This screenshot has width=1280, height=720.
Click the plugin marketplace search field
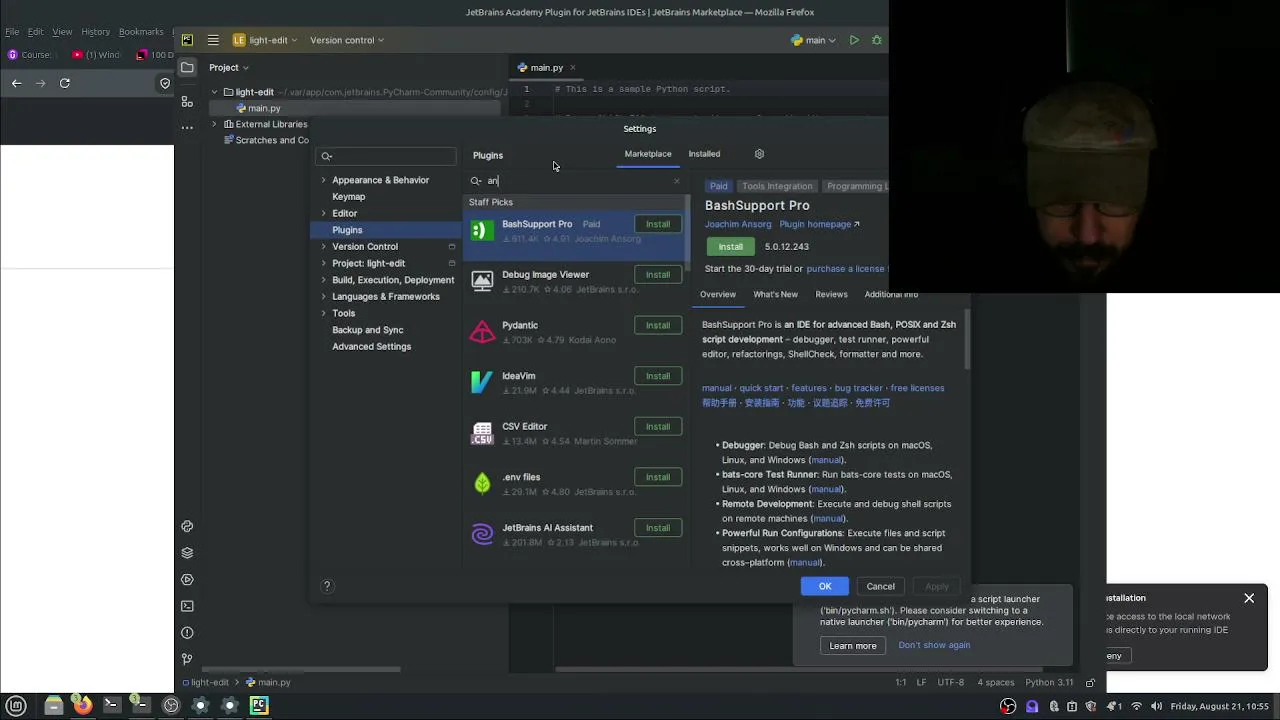click(x=578, y=181)
